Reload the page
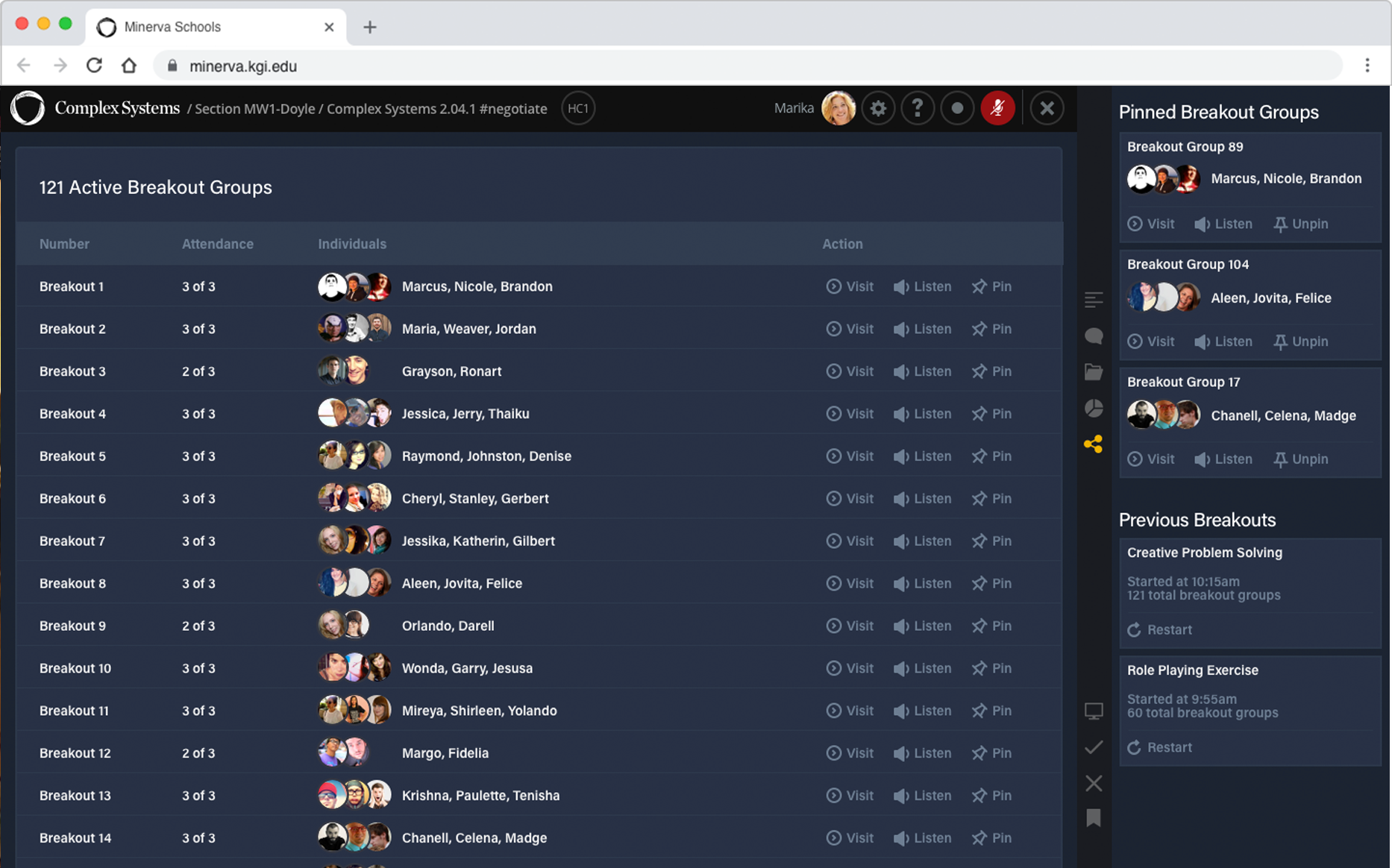1392x868 pixels. 94,66
